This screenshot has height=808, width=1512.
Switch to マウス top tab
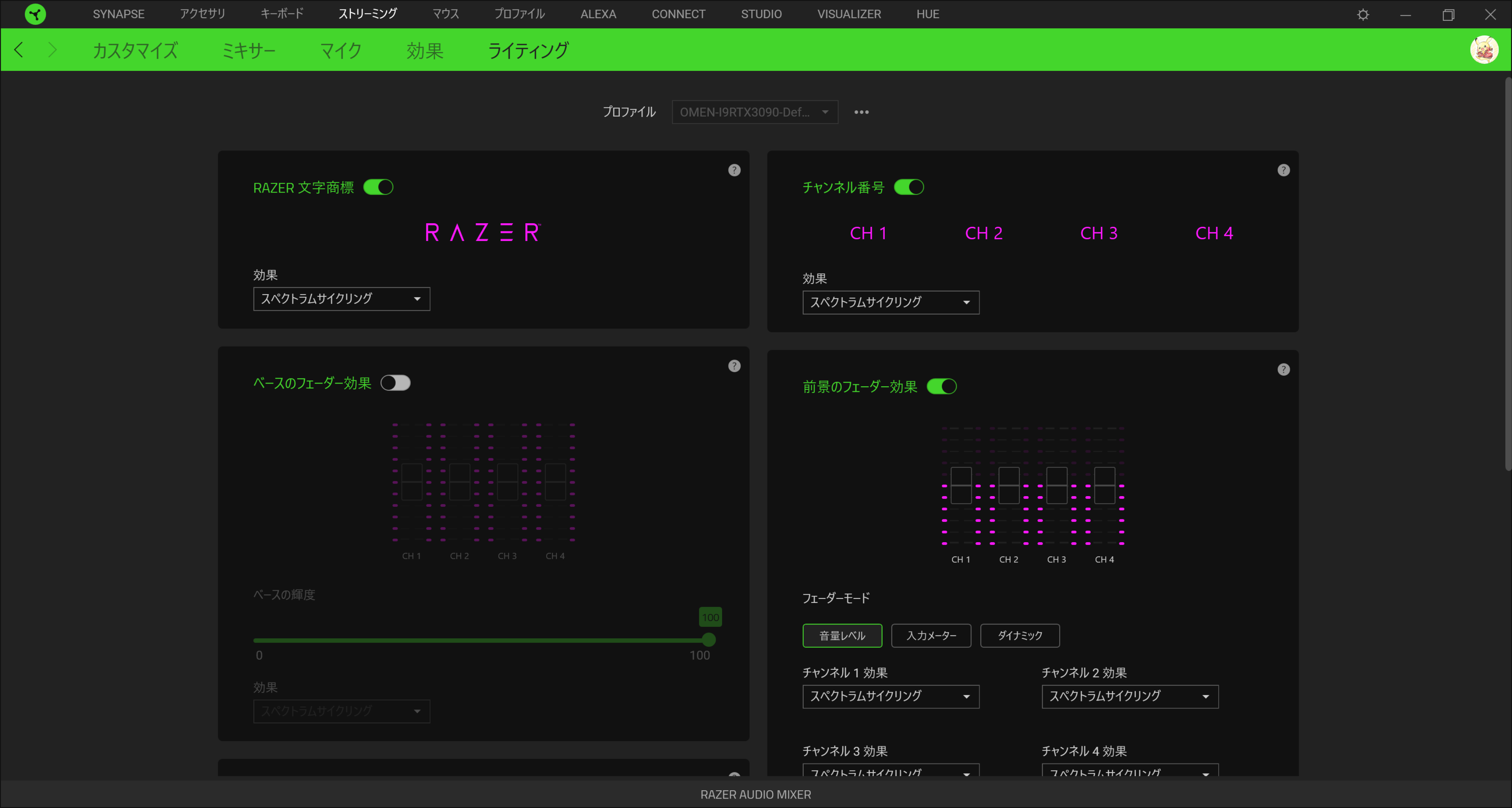pos(445,14)
